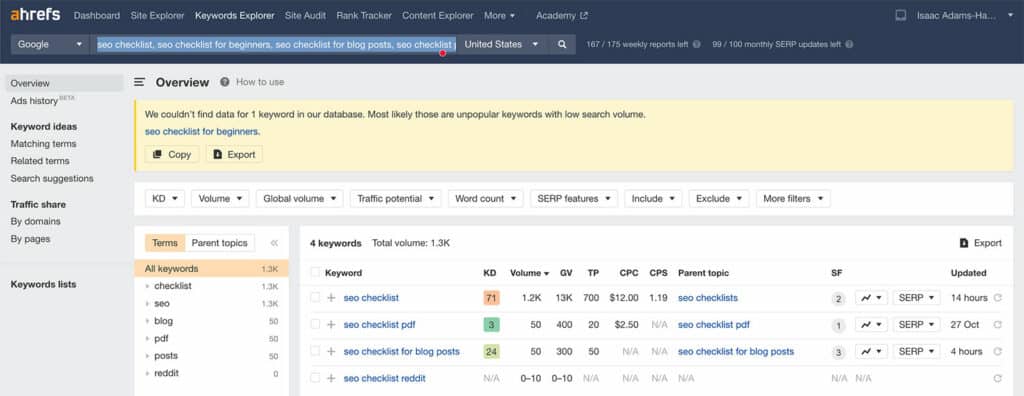Viewport: 1024px width, 396px height.
Task: Sort table by Volume column
Action: pyautogui.click(x=529, y=273)
